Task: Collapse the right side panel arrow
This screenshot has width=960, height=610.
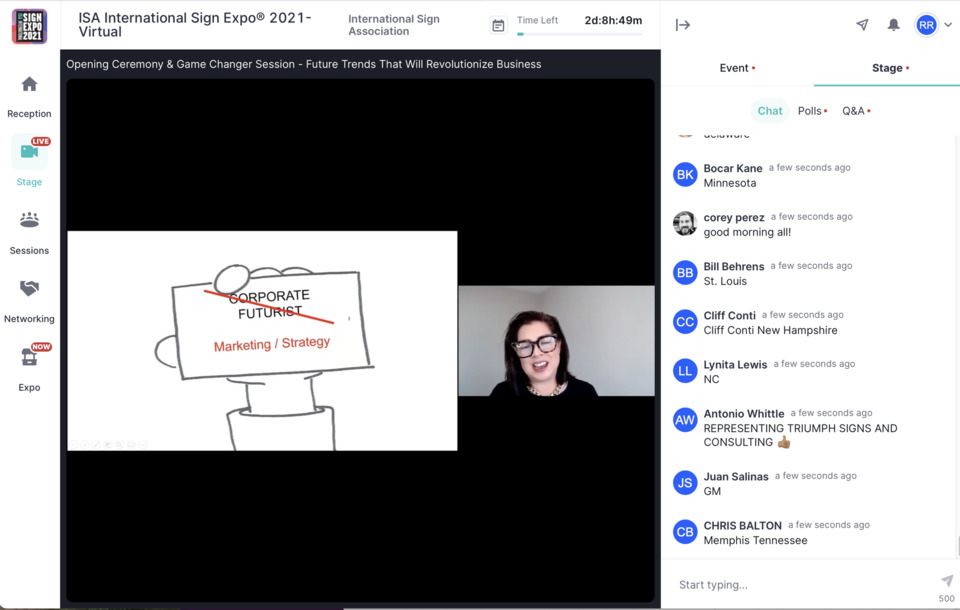Action: point(683,25)
